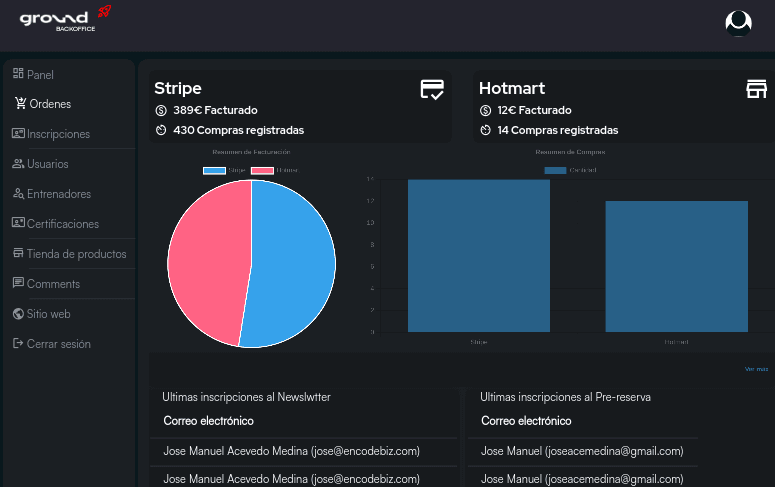Click Cerrar sesión to log out
Image resolution: width=775 pixels, height=487 pixels.
[x=59, y=344]
